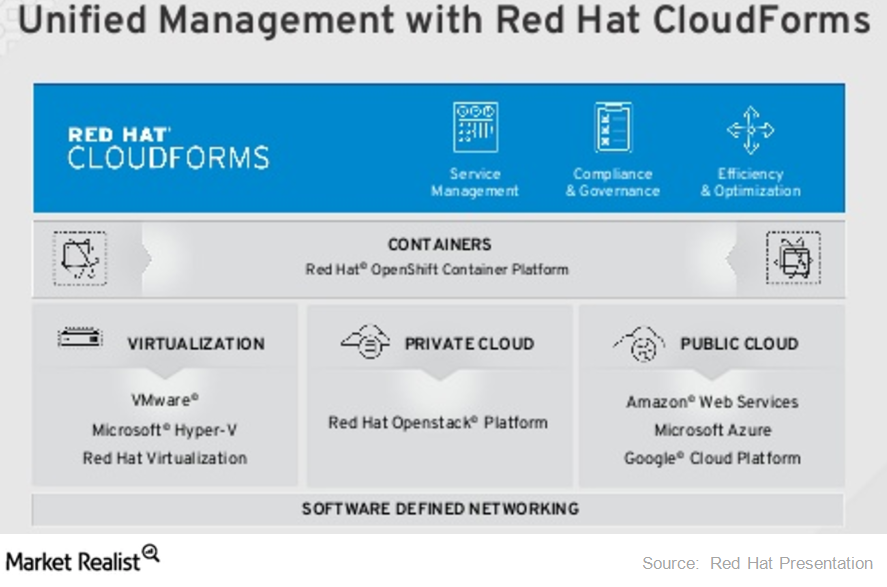Click the 'VMware' entry

point(165,400)
